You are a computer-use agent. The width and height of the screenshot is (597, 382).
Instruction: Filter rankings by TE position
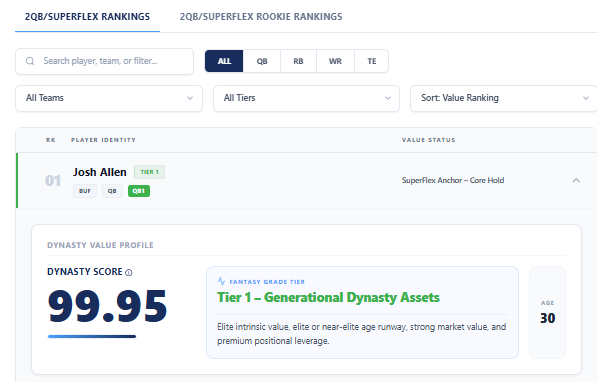pos(372,61)
